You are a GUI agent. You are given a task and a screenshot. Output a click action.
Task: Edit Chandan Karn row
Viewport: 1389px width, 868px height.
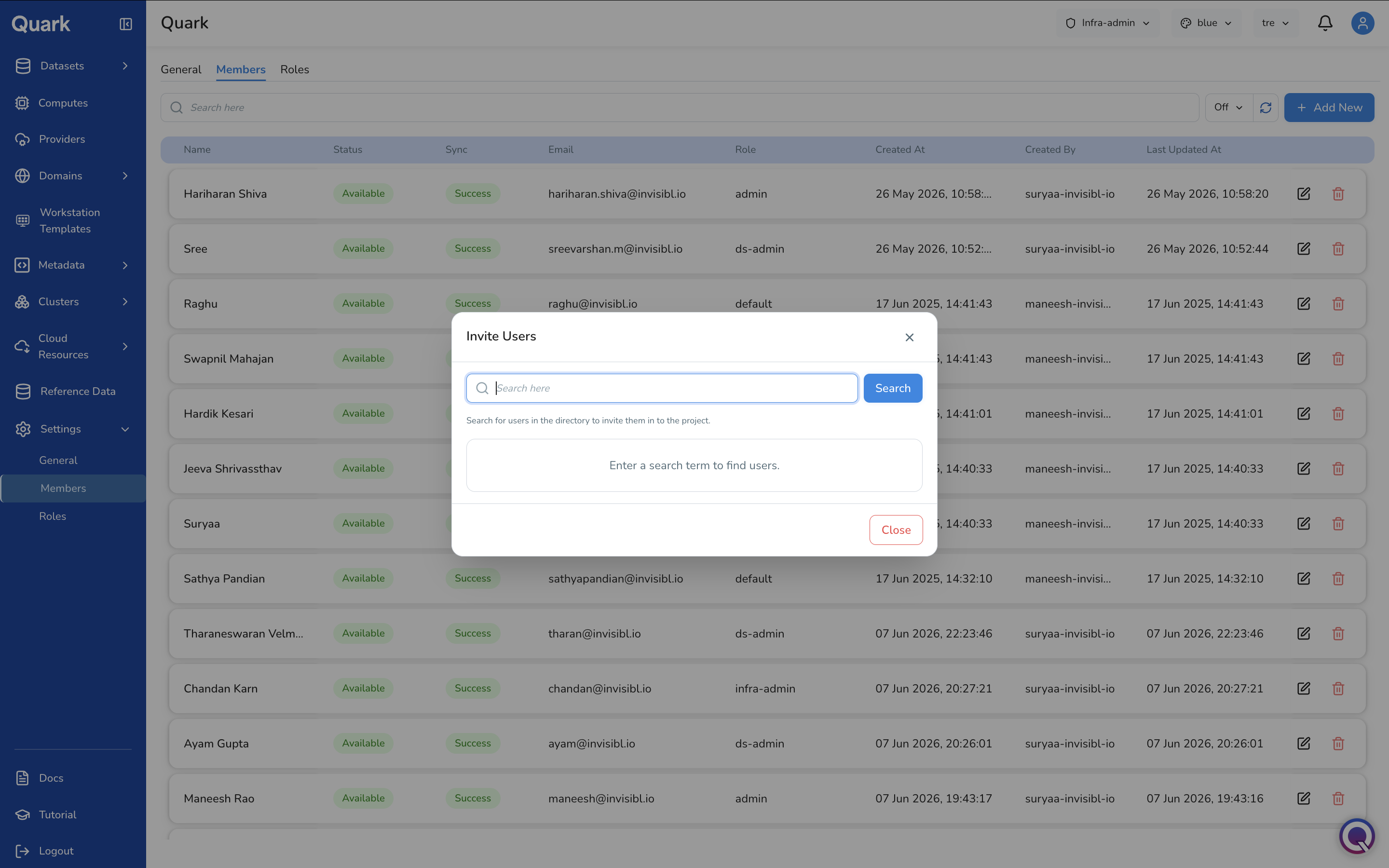tap(1304, 688)
